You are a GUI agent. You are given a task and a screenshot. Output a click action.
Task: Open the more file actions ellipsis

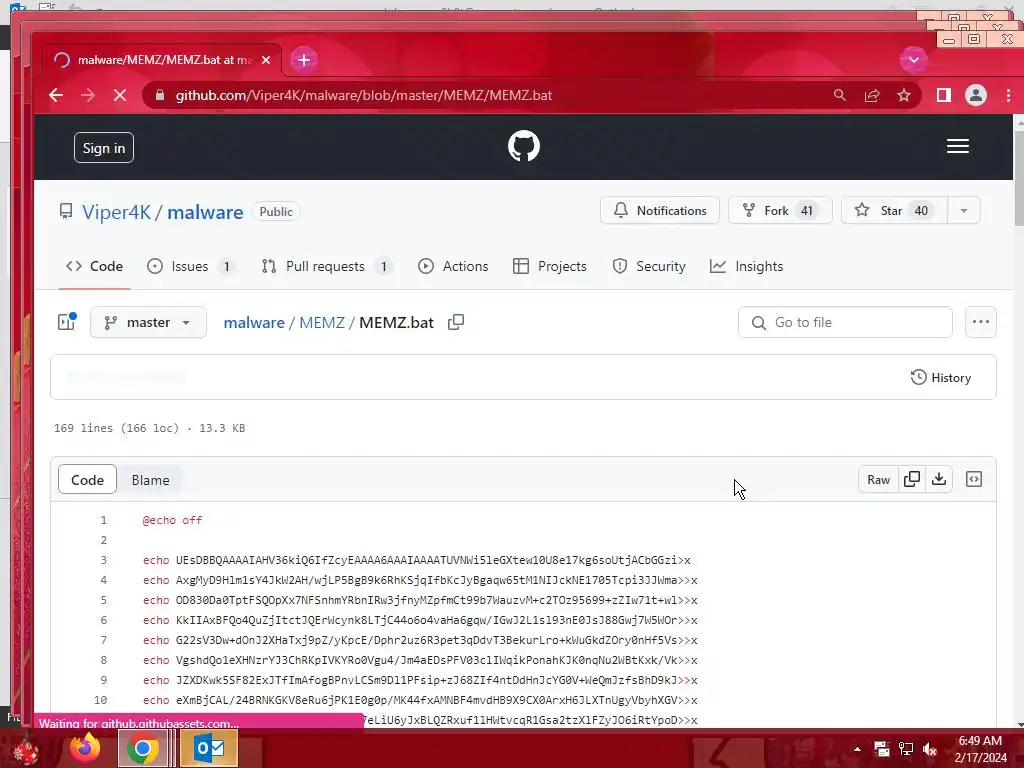point(981,322)
